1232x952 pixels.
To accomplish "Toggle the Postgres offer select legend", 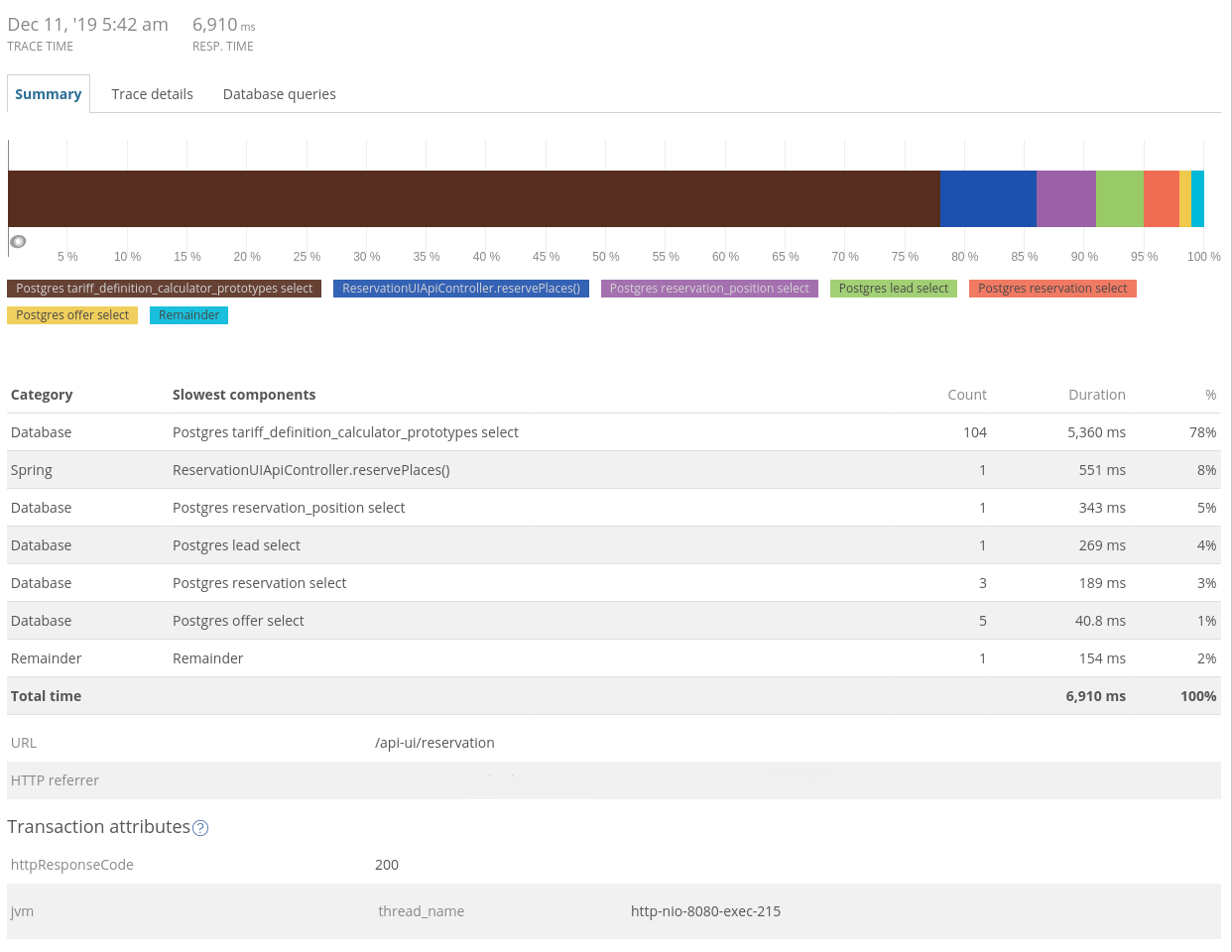I will point(72,315).
